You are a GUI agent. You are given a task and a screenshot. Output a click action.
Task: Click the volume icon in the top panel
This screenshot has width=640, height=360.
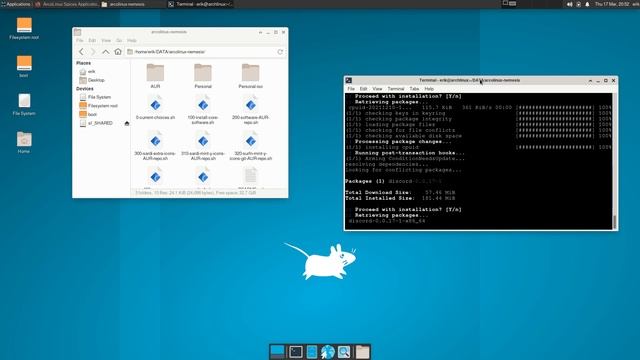[569, 4]
